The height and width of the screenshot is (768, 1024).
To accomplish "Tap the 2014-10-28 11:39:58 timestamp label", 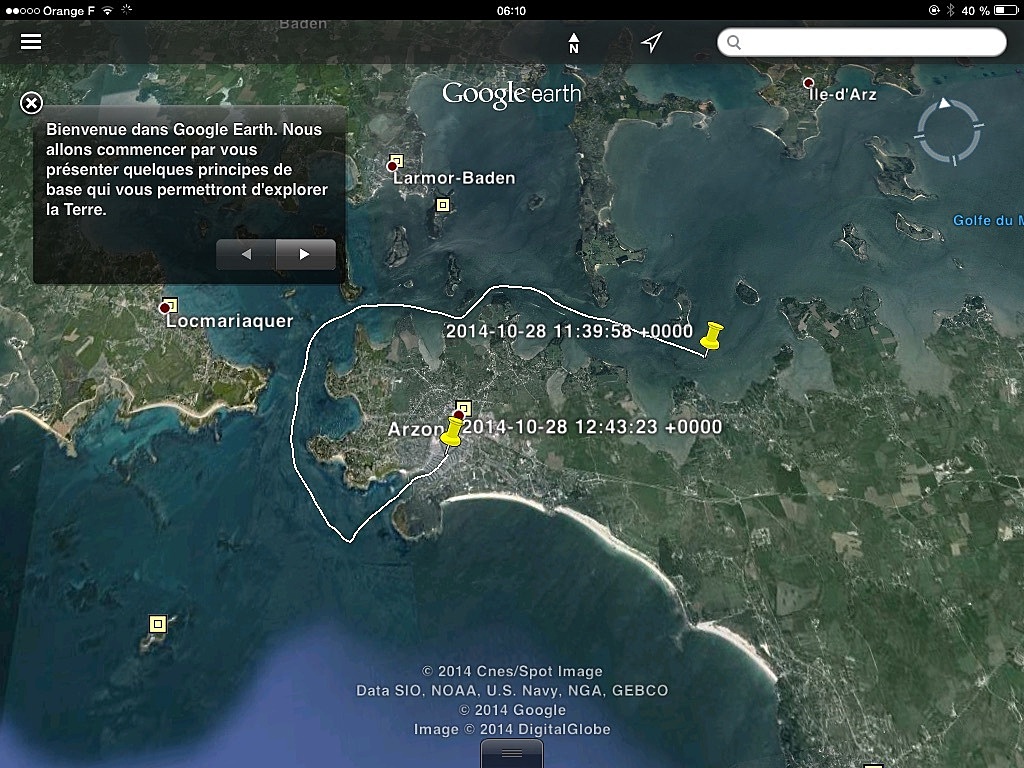I will point(569,331).
